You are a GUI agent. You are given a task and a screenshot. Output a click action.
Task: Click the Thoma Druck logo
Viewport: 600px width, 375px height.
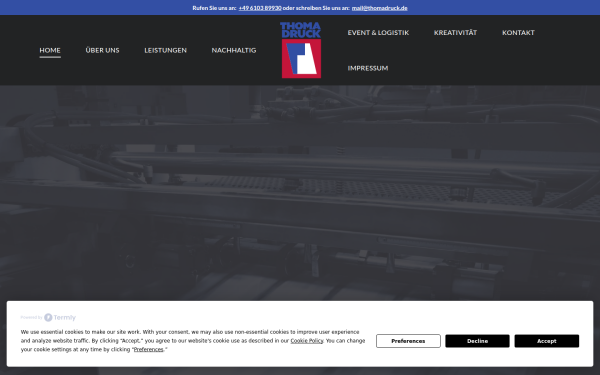coord(301,50)
